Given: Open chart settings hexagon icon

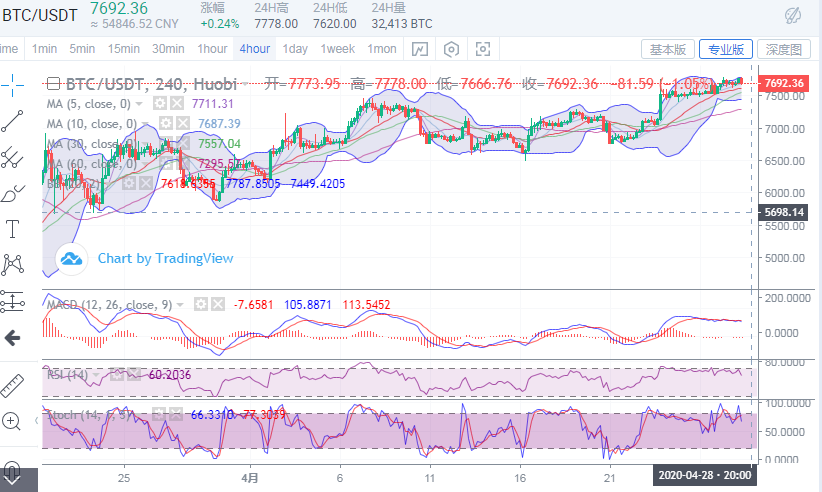Looking at the screenshot, I should tap(451, 49).
